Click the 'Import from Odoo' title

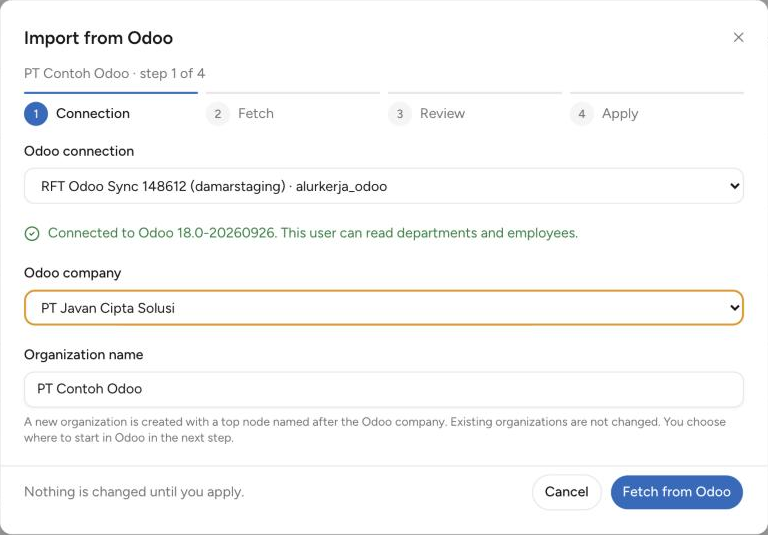[x=98, y=38]
